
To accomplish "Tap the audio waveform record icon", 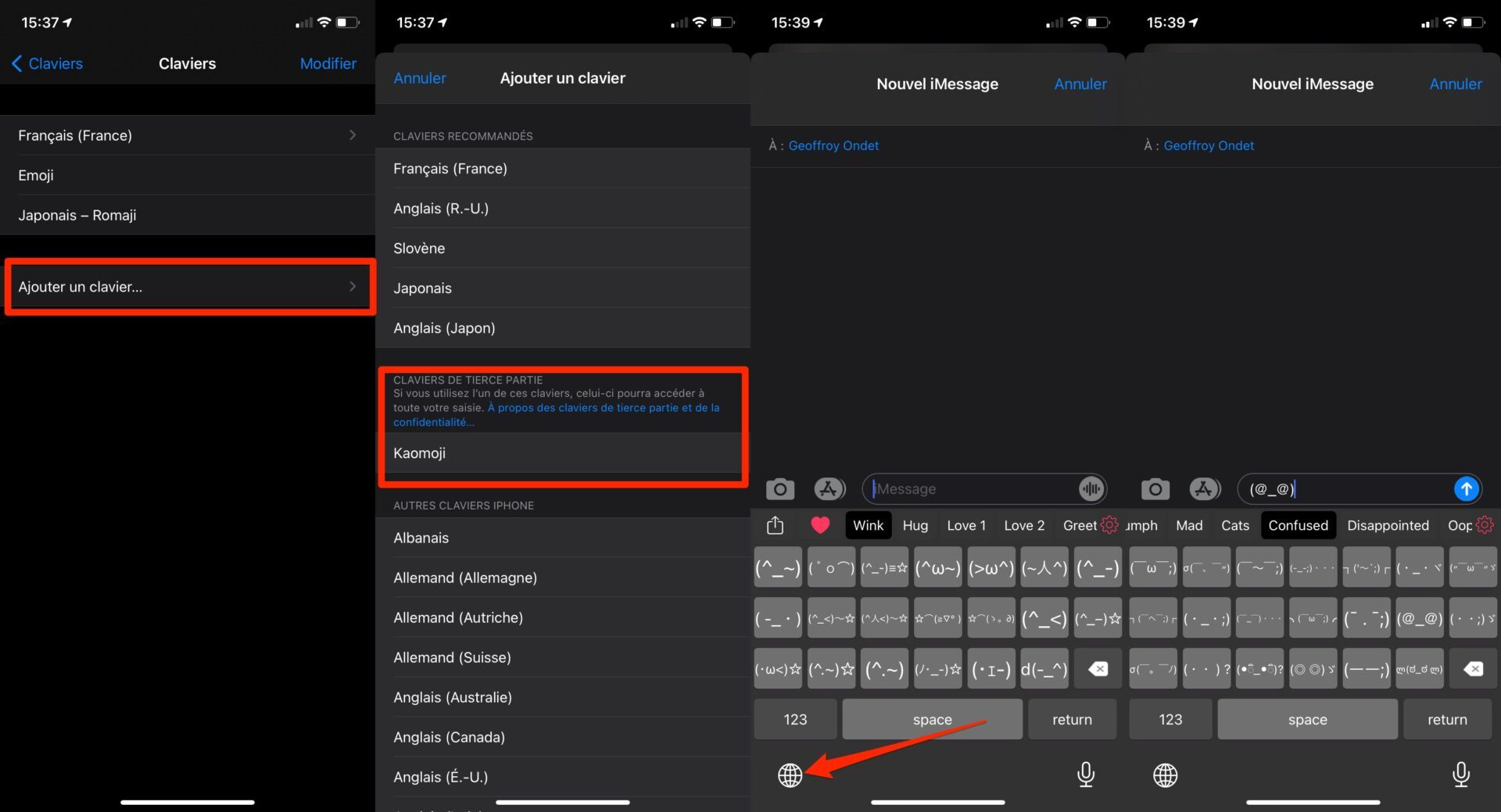I will coord(1091,489).
